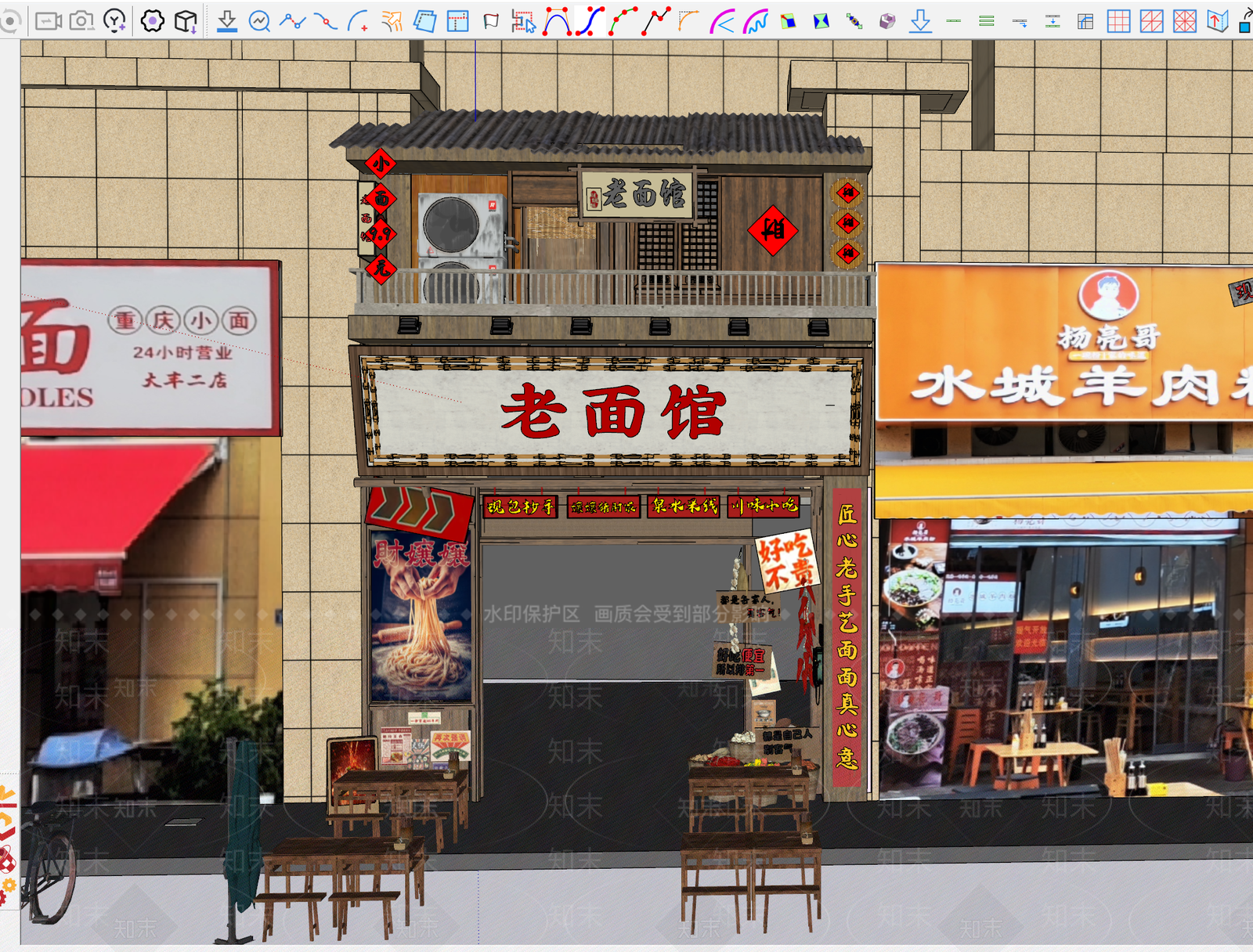Viewport: 1253px width, 952px height.
Task: Select the blue Bezier arch curve tool
Action: click(x=557, y=21)
